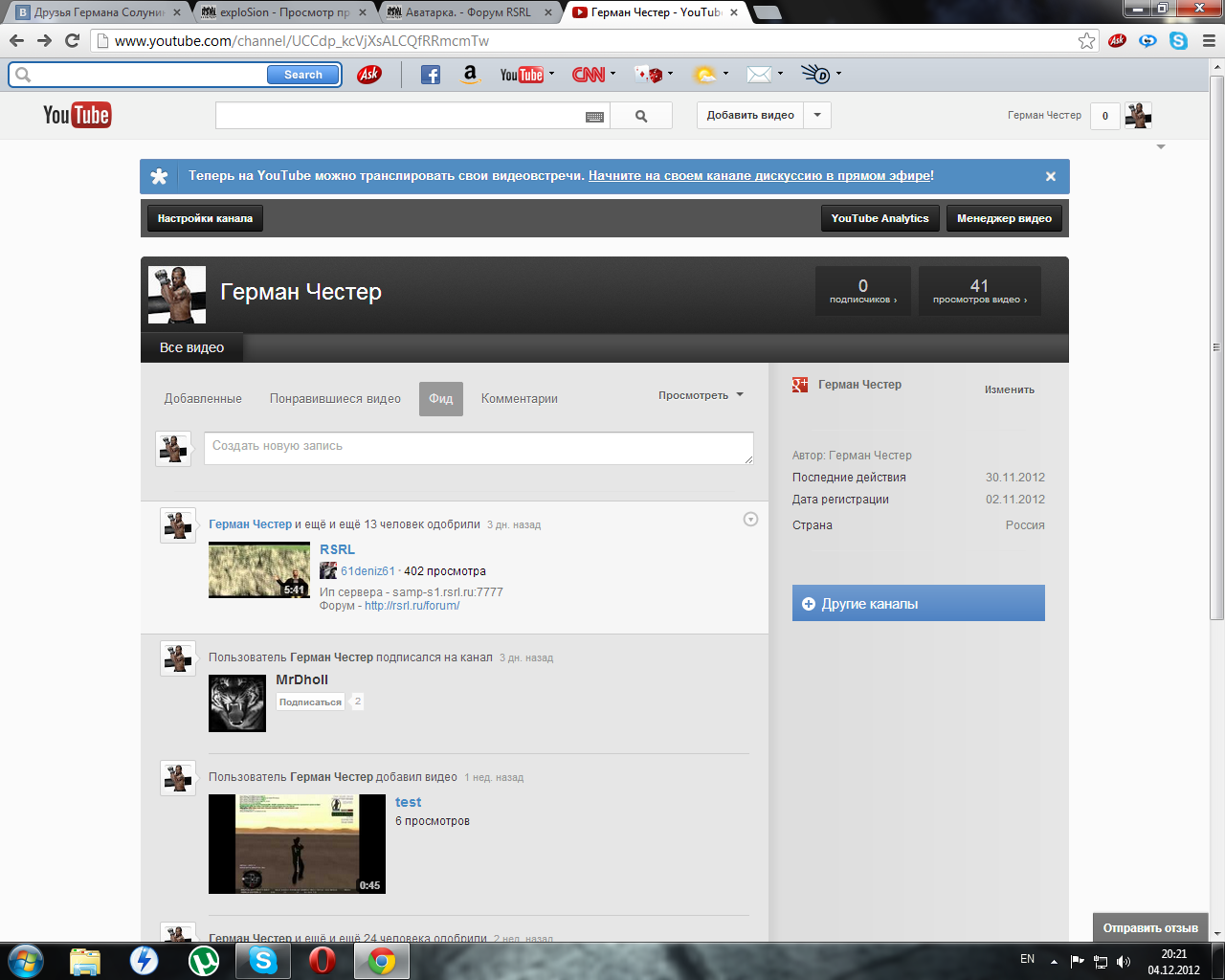Click the Ask toolbar Search button
The image size is (1225, 980).
point(303,75)
